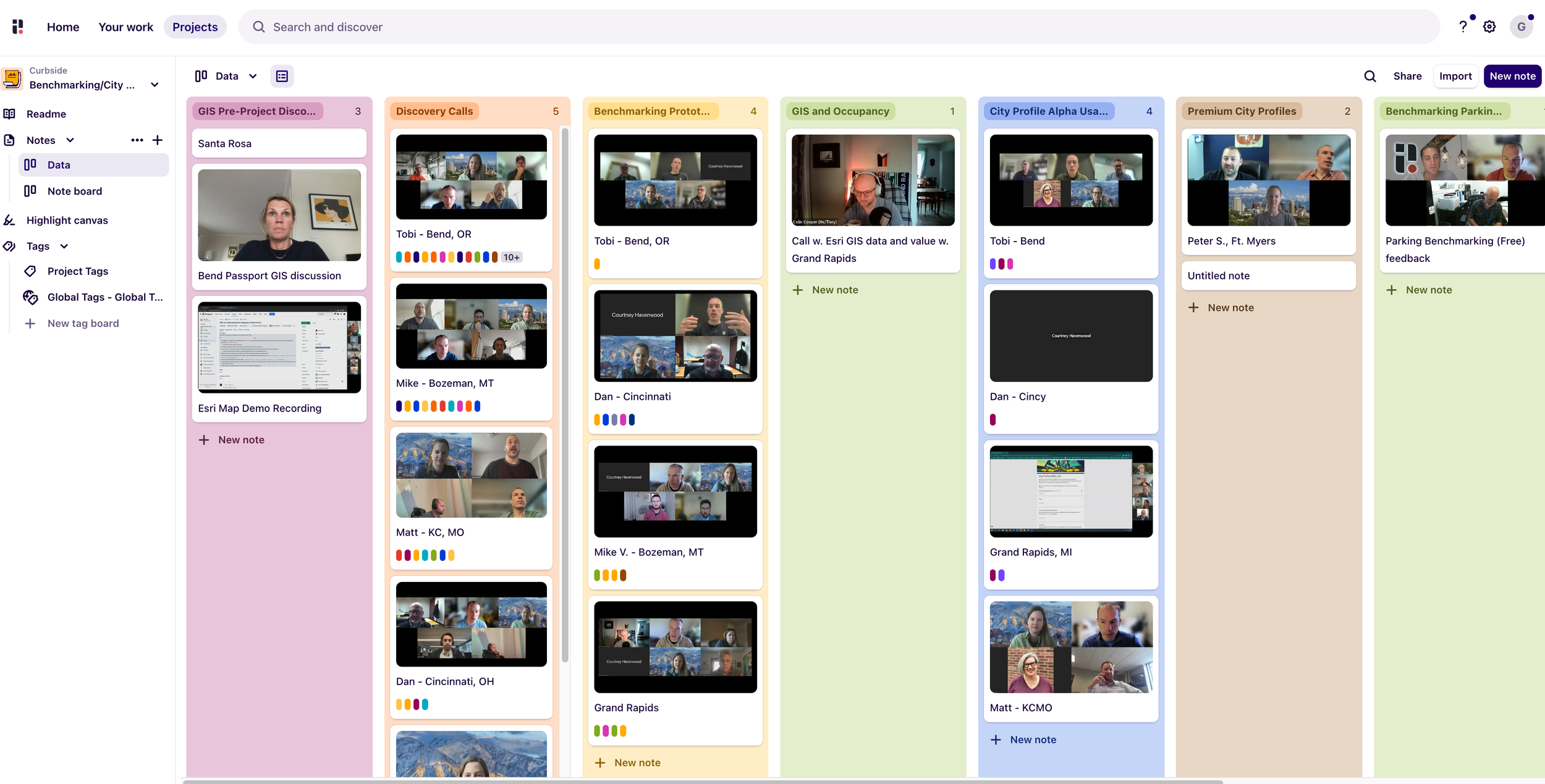
Task: Click the Readme book icon
Action: [x=10, y=114]
